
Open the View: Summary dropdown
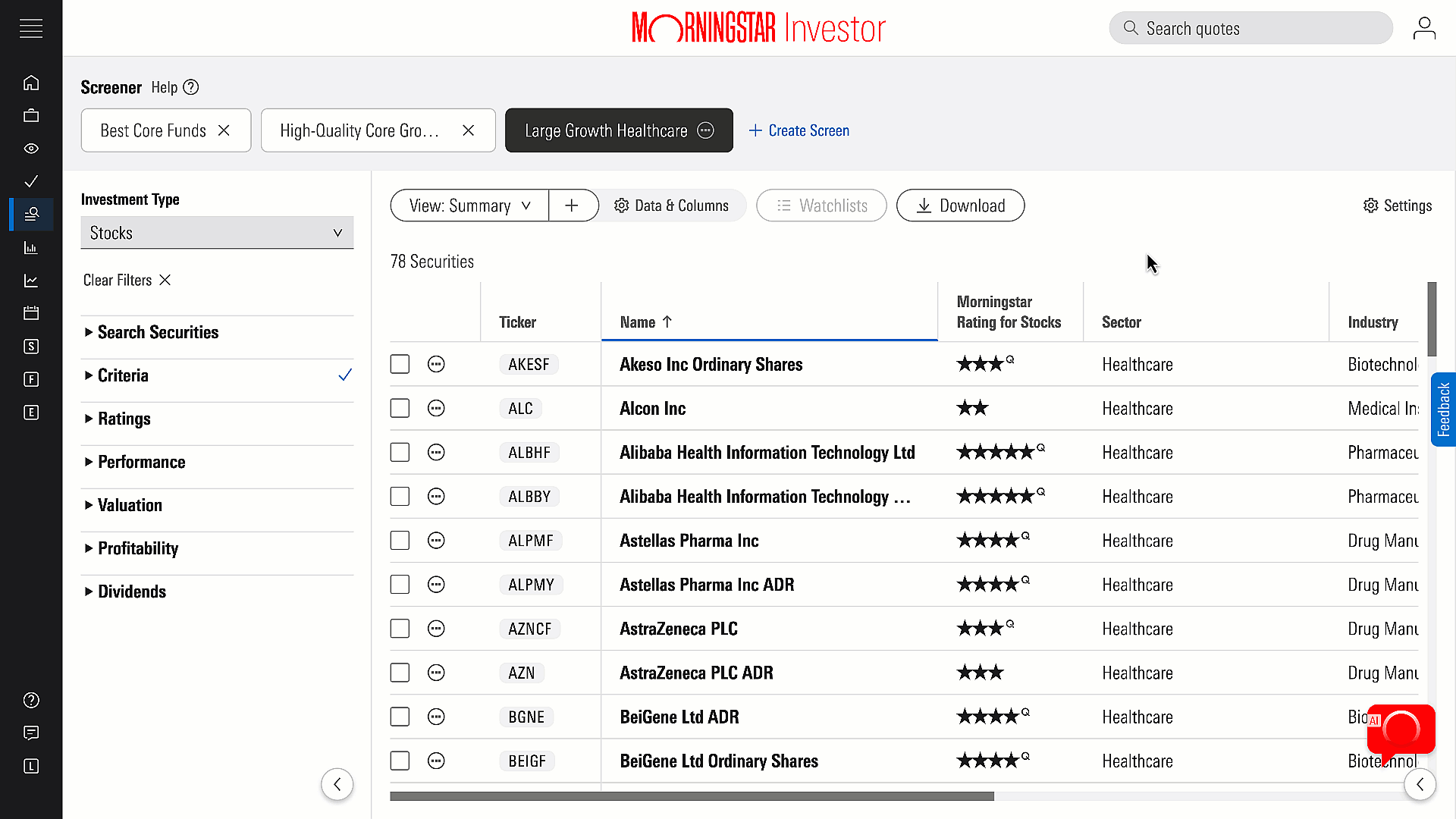pyautogui.click(x=469, y=206)
